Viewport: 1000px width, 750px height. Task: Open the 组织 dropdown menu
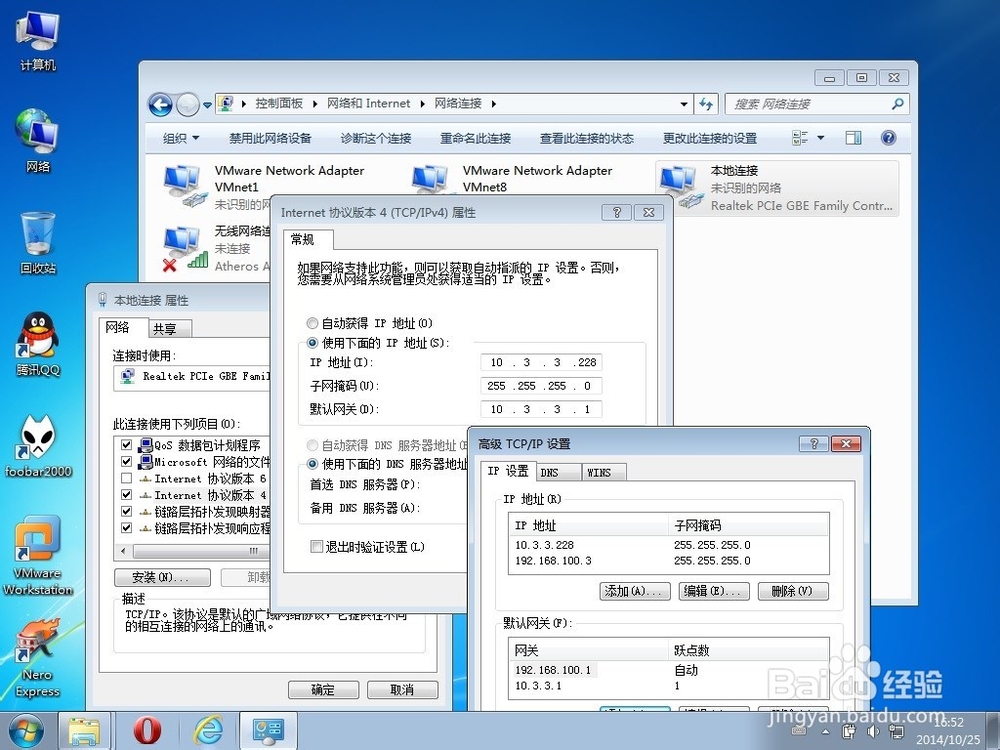[x=180, y=138]
